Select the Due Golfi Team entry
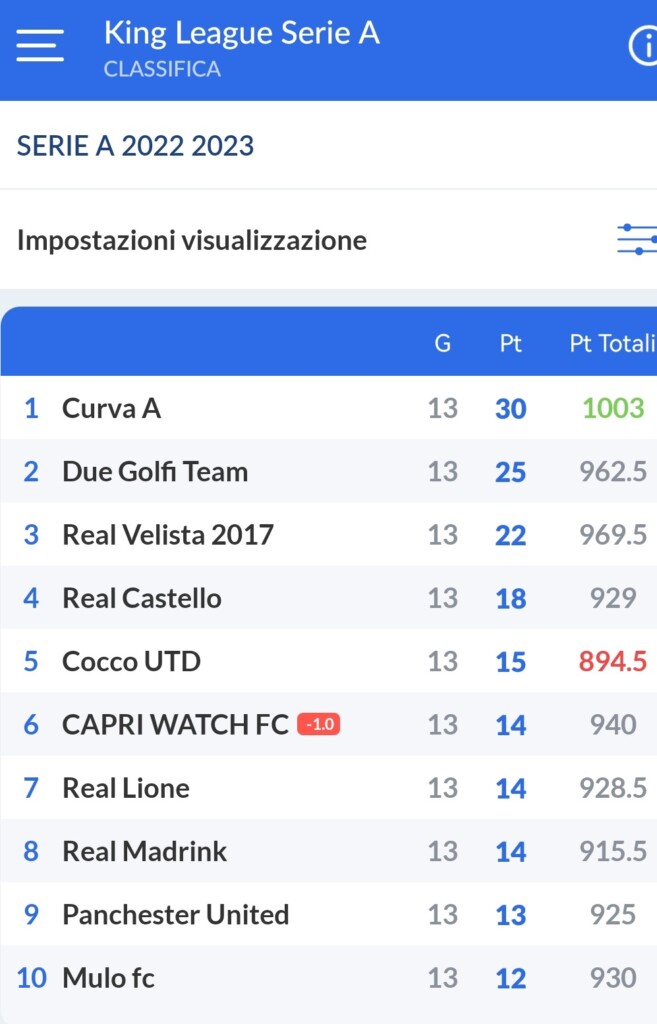The image size is (657, 1024). point(155,471)
